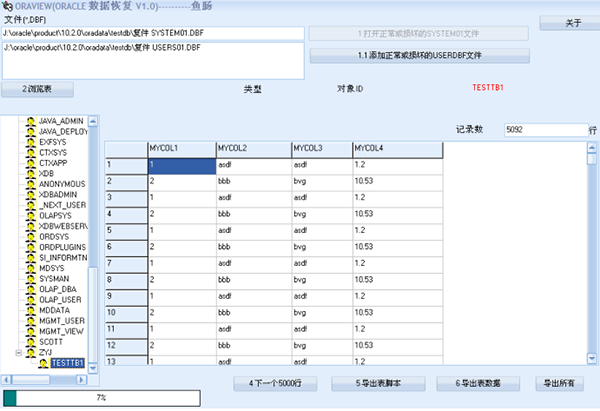
Task: Click the USERS01.DBF file list box
Action: pyautogui.click(x=153, y=61)
